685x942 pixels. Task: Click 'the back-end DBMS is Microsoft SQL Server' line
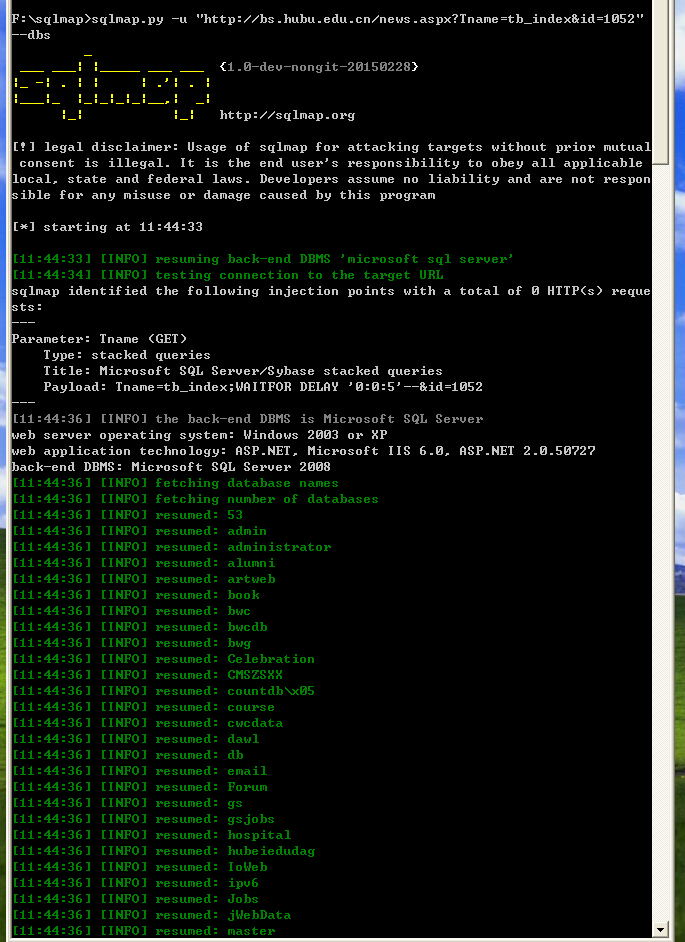(x=248, y=419)
